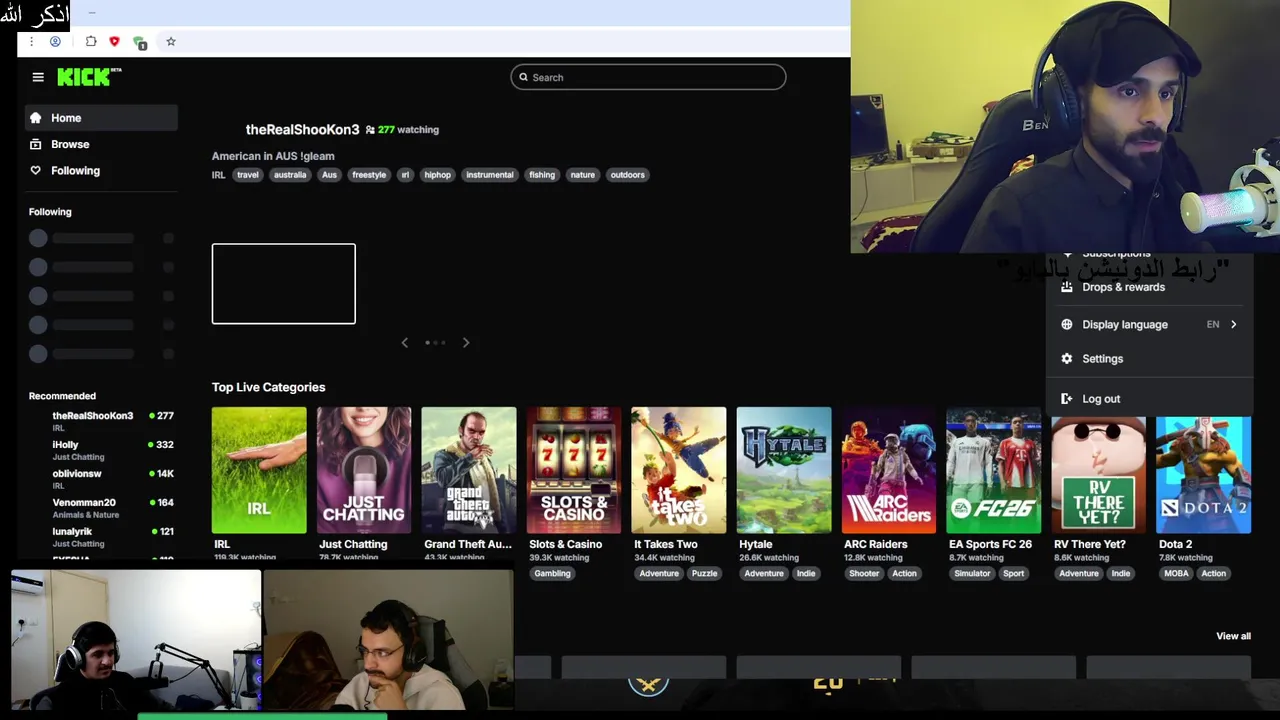The image size is (1280, 720).
Task: Open the It Takes Two category thumbnail
Action: [679, 470]
